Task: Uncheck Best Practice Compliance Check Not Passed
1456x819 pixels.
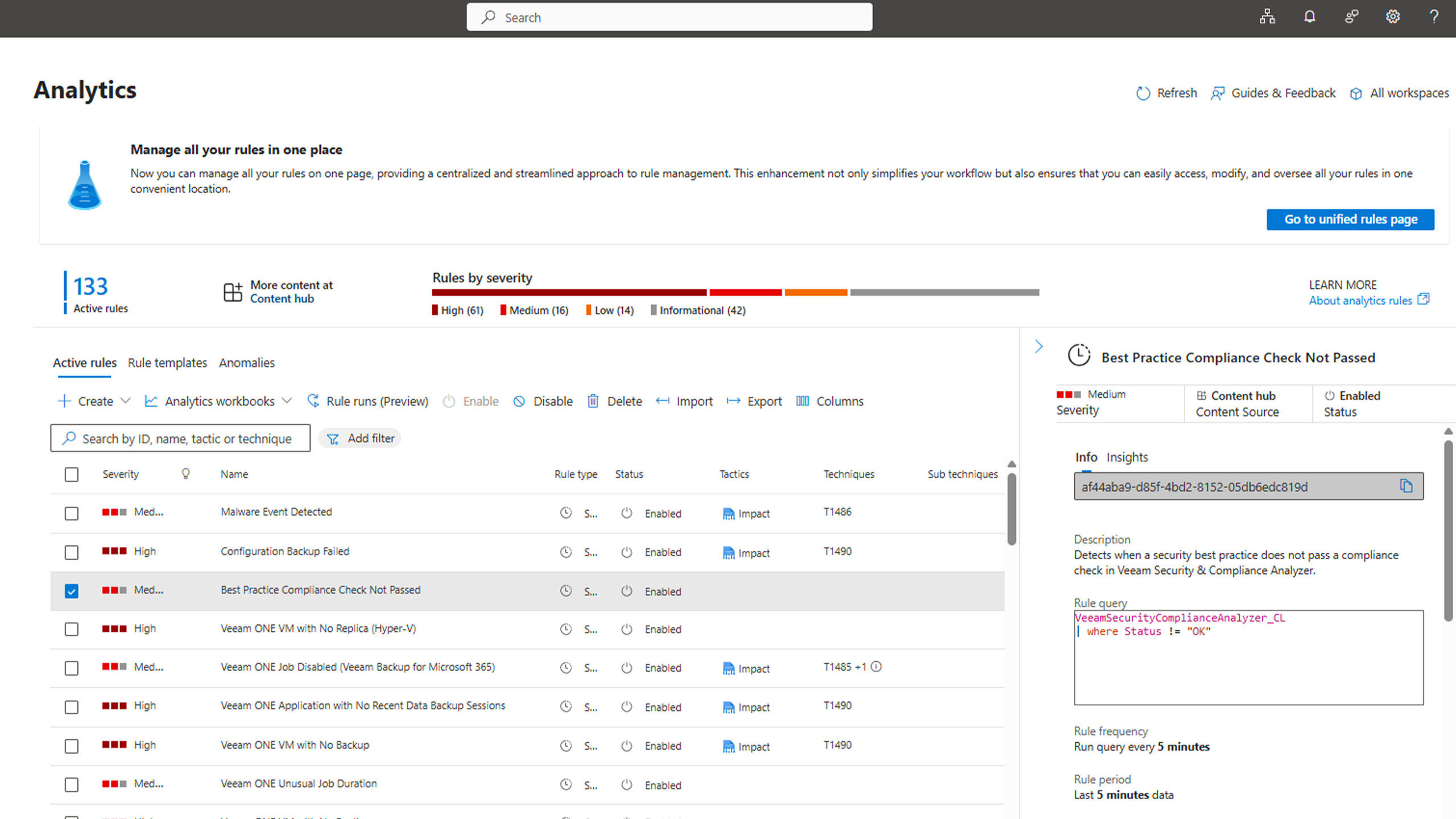Action: 72,591
